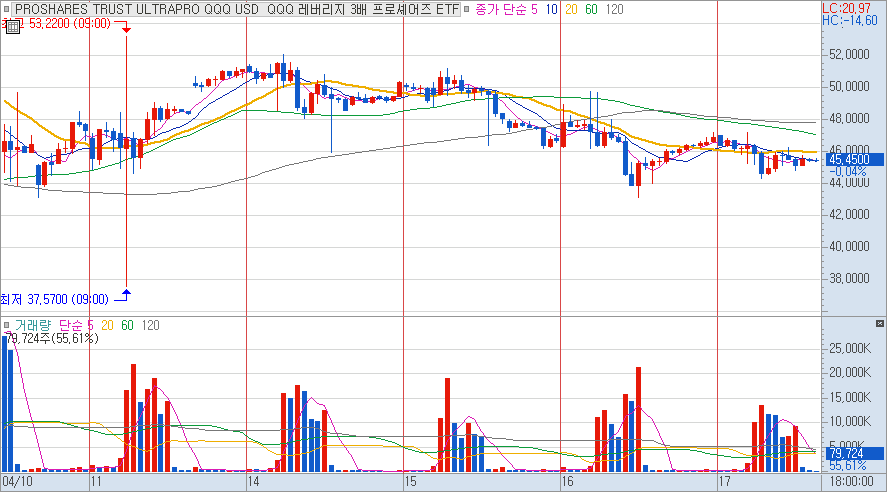Select the volume MA 60 legend entry
This screenshot has height=492, width=887.
[x=127, y=325]
